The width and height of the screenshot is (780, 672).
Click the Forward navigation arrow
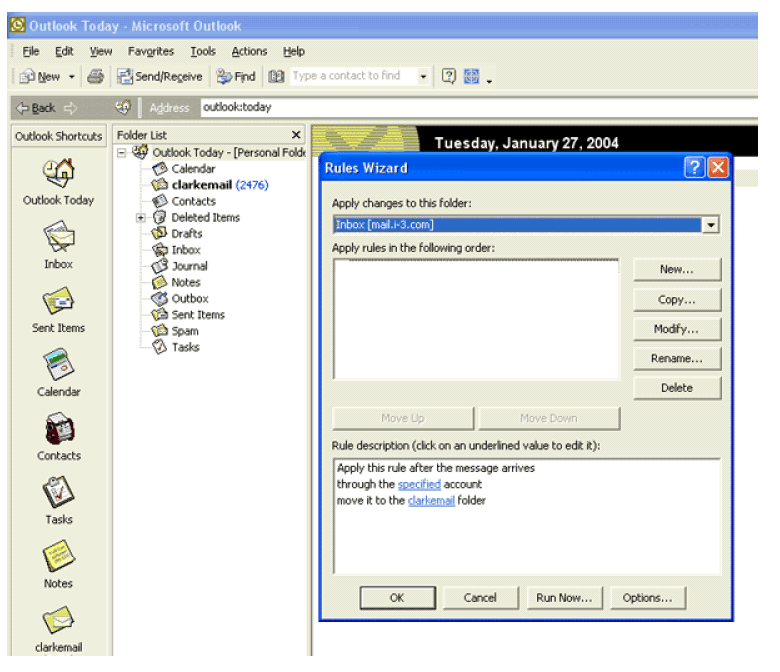tap(71, 108)
